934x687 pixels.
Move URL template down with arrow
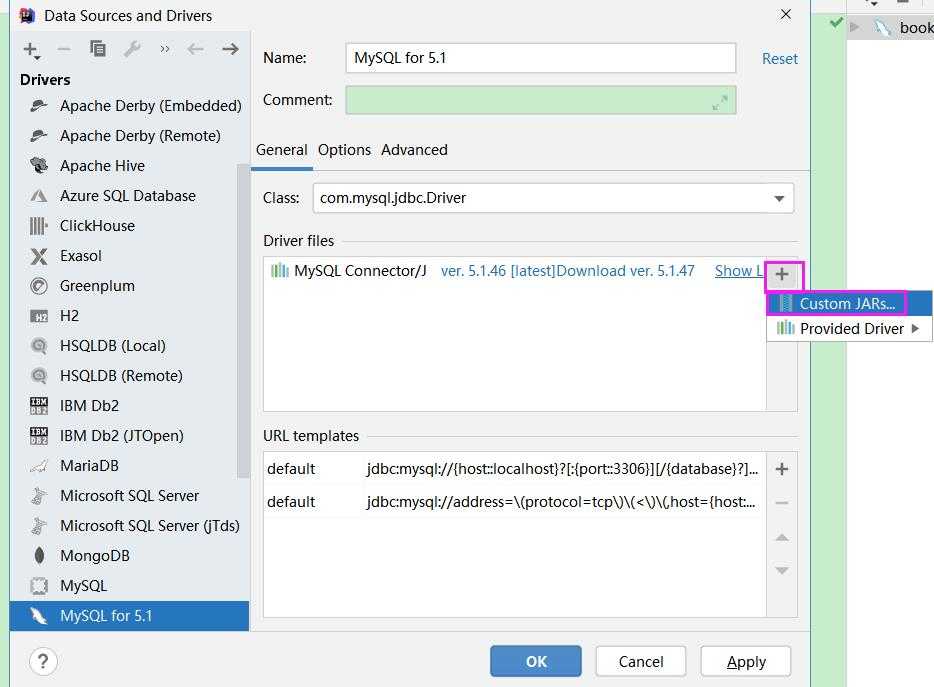coord(782,570)
